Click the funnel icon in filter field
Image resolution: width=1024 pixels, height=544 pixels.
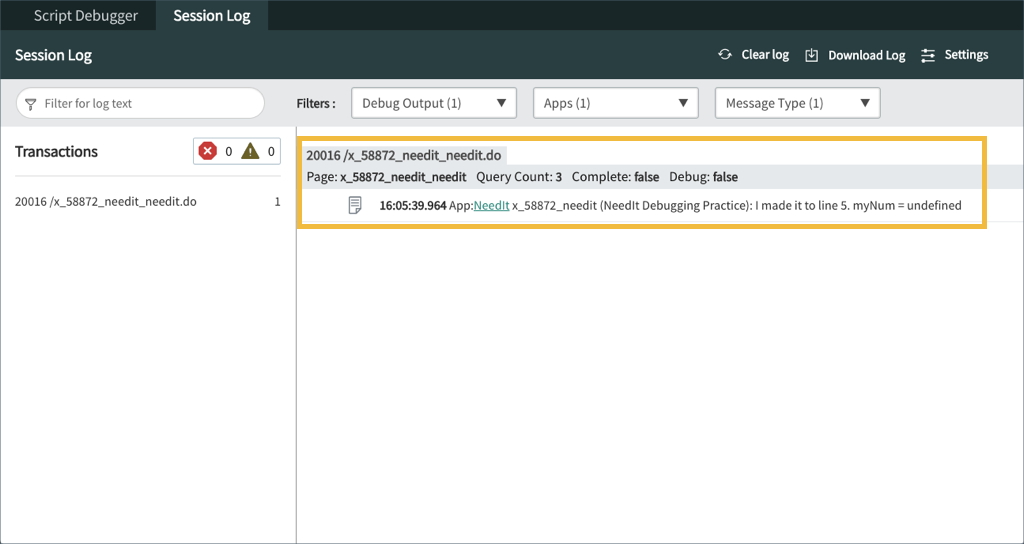click(30, 104)
